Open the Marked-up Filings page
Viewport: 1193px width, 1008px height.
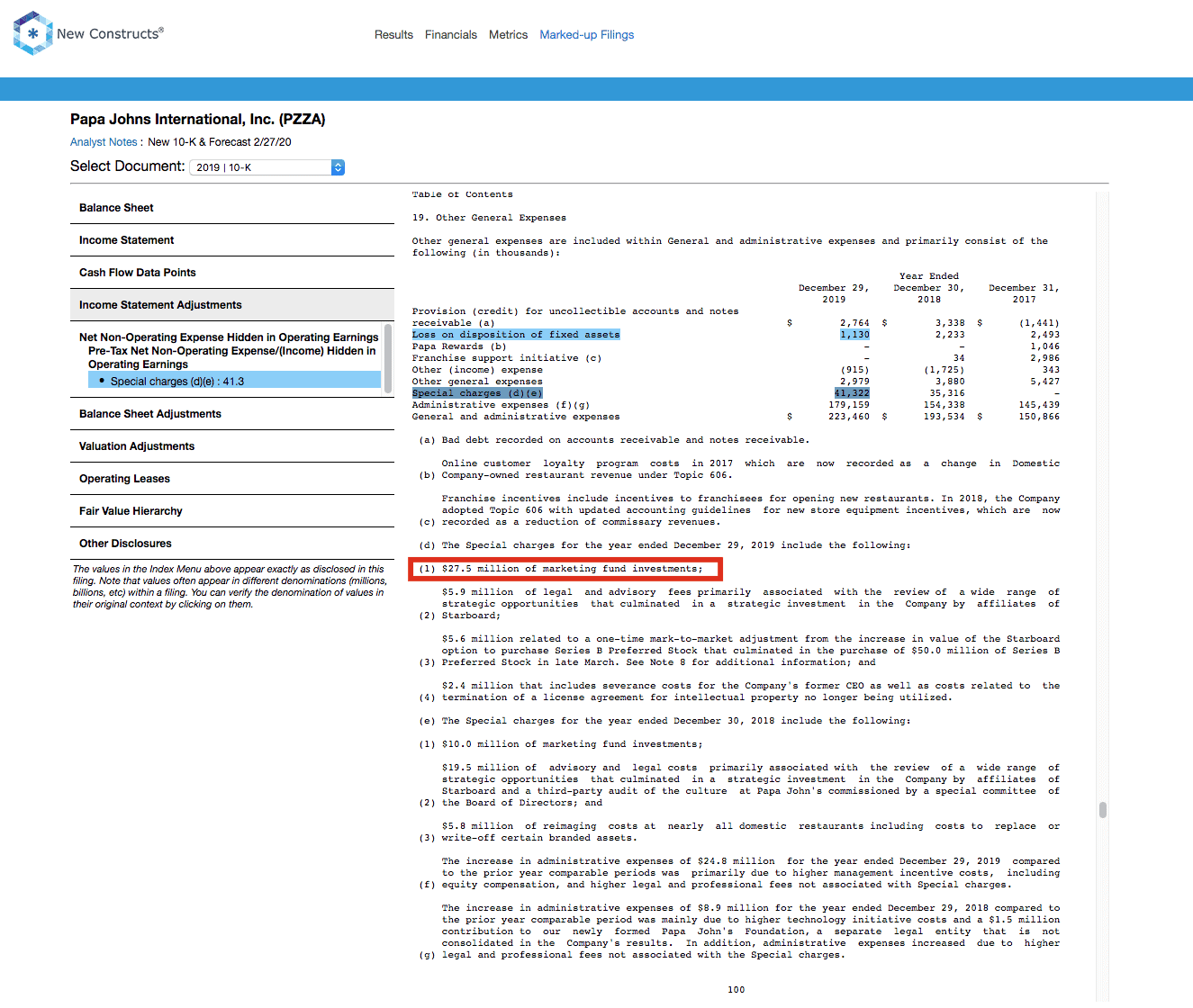[587, 34]
